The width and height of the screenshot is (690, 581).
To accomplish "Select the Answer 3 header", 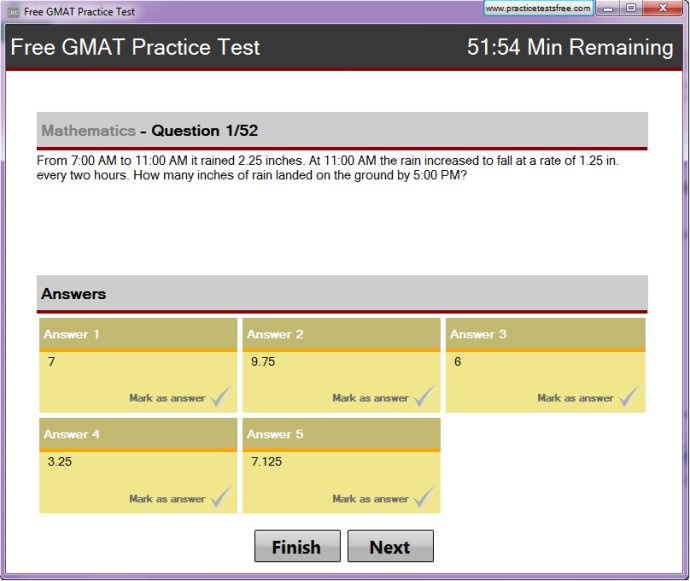I will 546,334.
